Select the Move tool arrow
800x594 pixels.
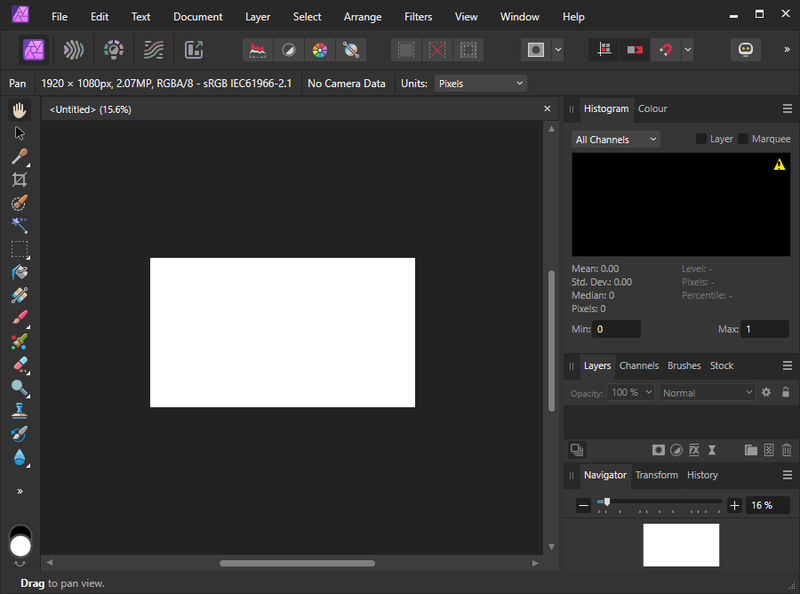click(x=19, y=133)
